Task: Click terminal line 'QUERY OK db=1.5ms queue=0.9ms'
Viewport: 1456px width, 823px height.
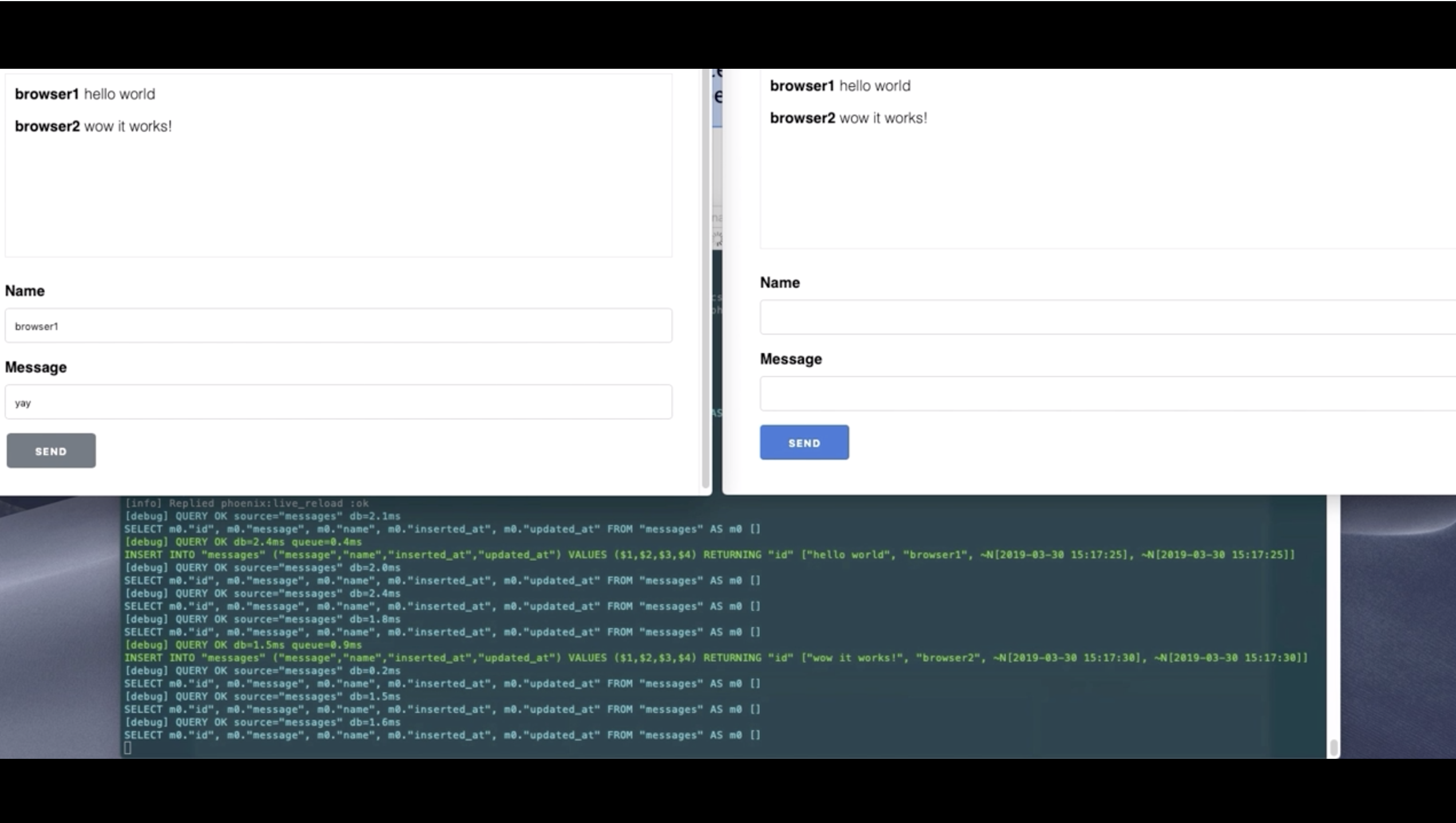Action: coord(243,645)
